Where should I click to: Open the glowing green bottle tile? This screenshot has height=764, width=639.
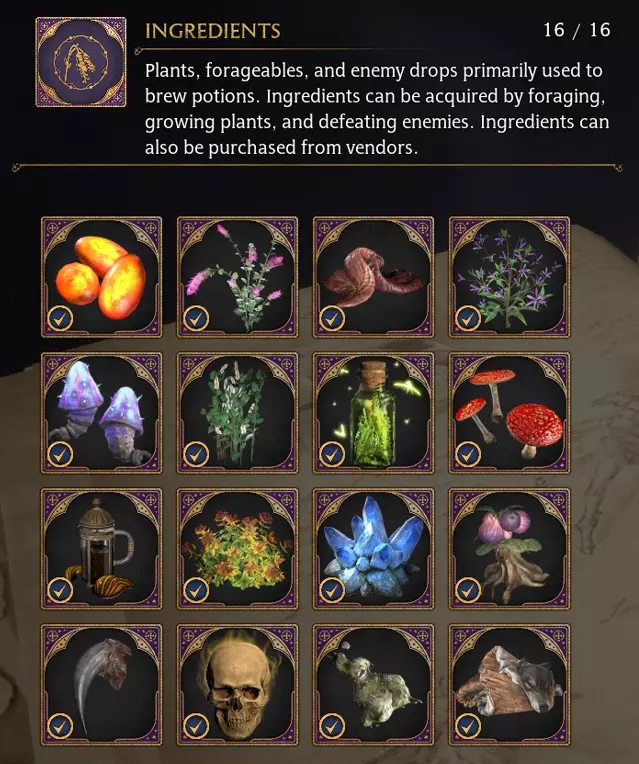pos(373,413)
